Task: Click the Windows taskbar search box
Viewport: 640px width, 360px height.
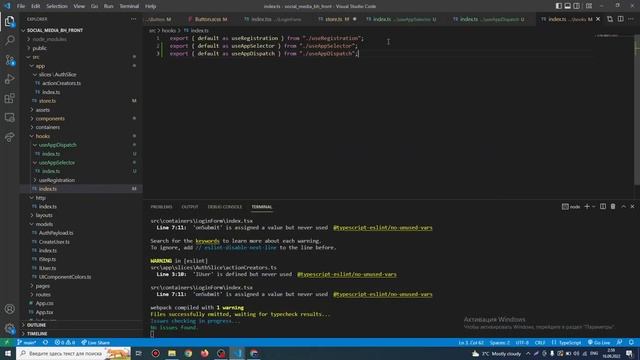Action: tap(73, 353)
